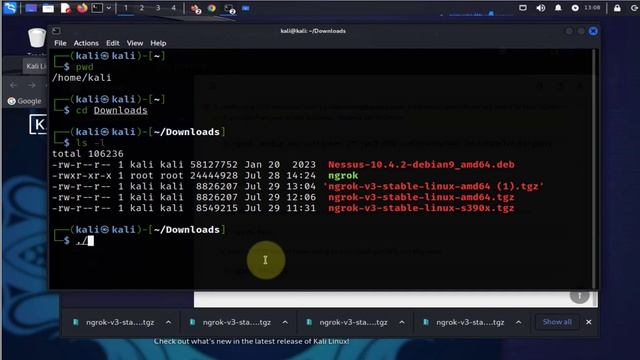The height and width of the screenshot is (360, 640).
Task: Click the Kali 'K' logo in browser
Action: point(38,124)
